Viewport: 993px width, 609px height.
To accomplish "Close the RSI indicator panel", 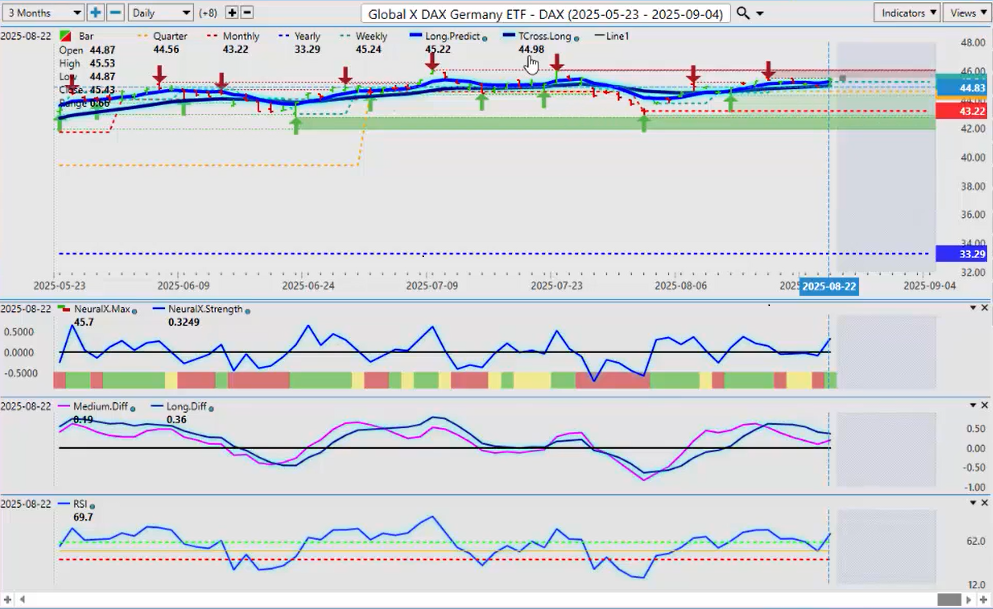I will pyautogui.click(x=985, y=504).
